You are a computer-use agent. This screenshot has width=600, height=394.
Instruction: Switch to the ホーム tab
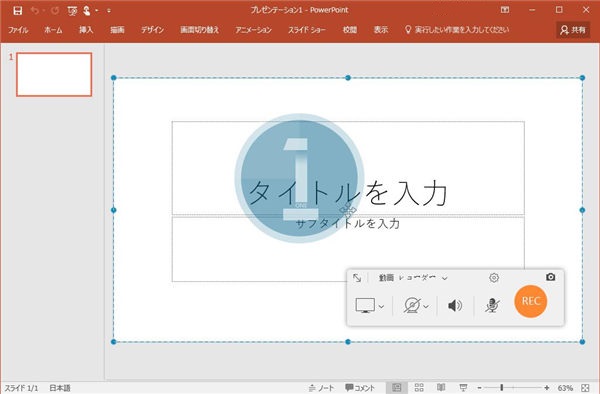[53, 30]
